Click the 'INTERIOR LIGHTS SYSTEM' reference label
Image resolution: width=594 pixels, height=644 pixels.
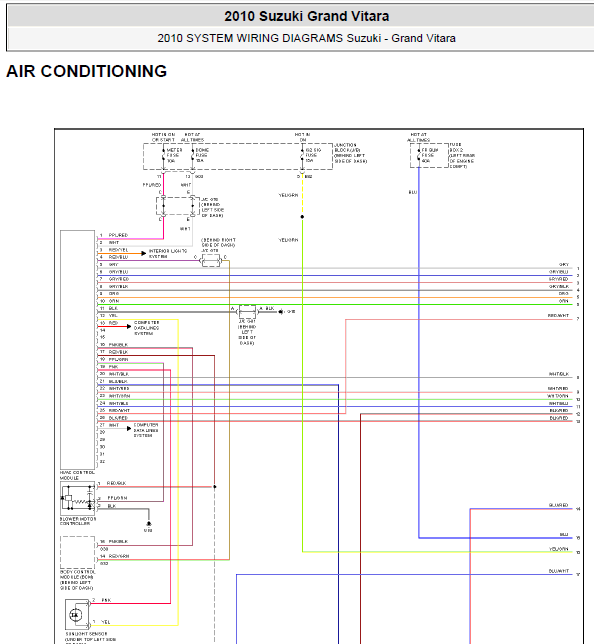point(168,253)
